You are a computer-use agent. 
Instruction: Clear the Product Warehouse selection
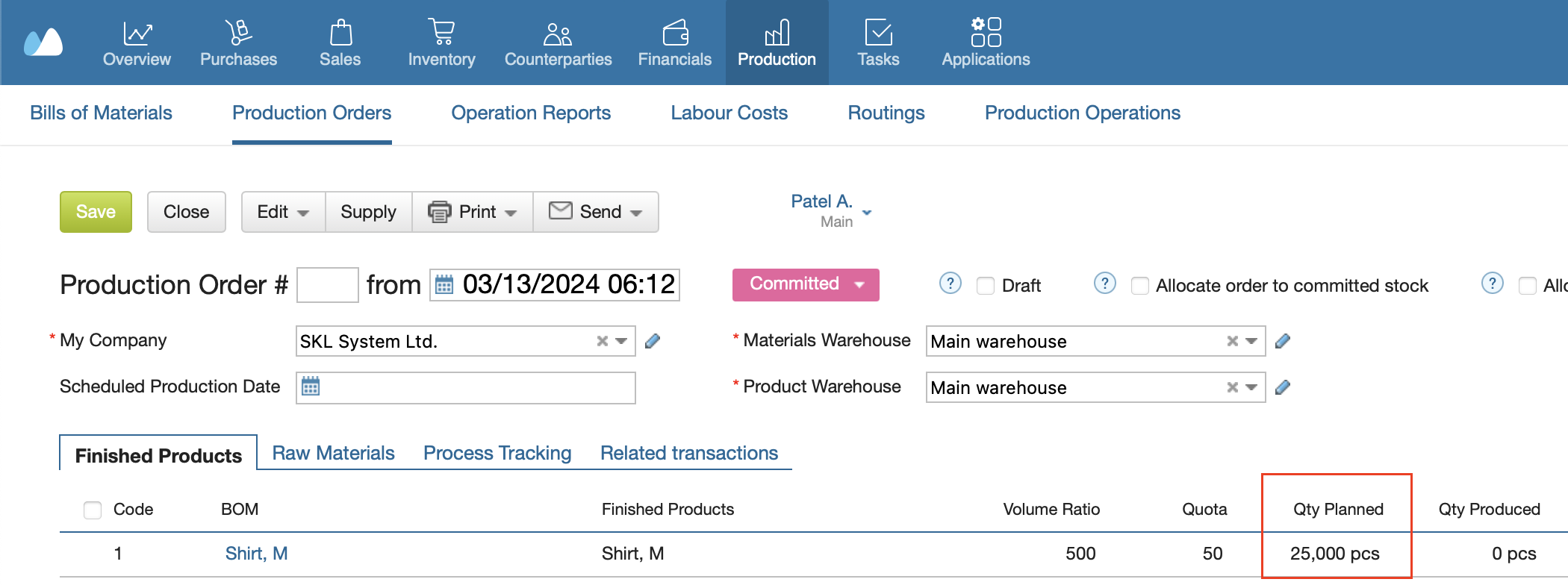point(1232,387)
